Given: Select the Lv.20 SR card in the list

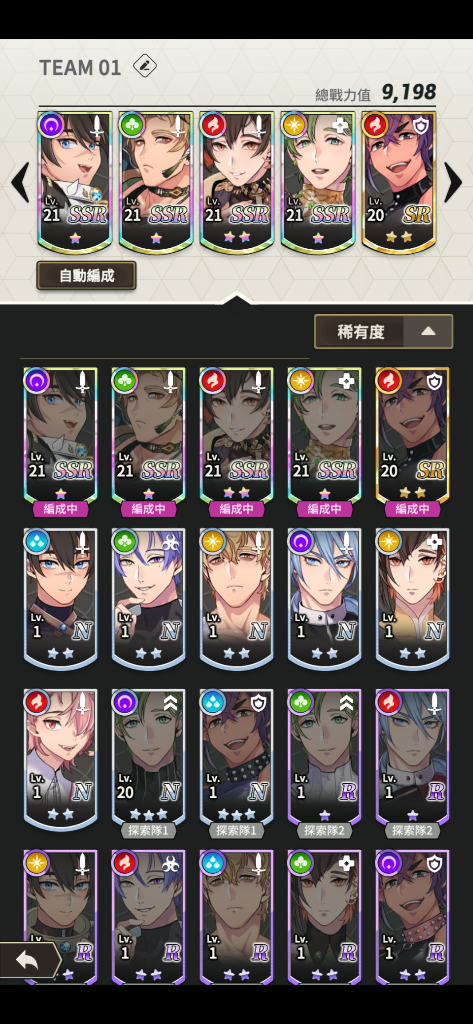Looking at the screenshot, I should [412, 436].
